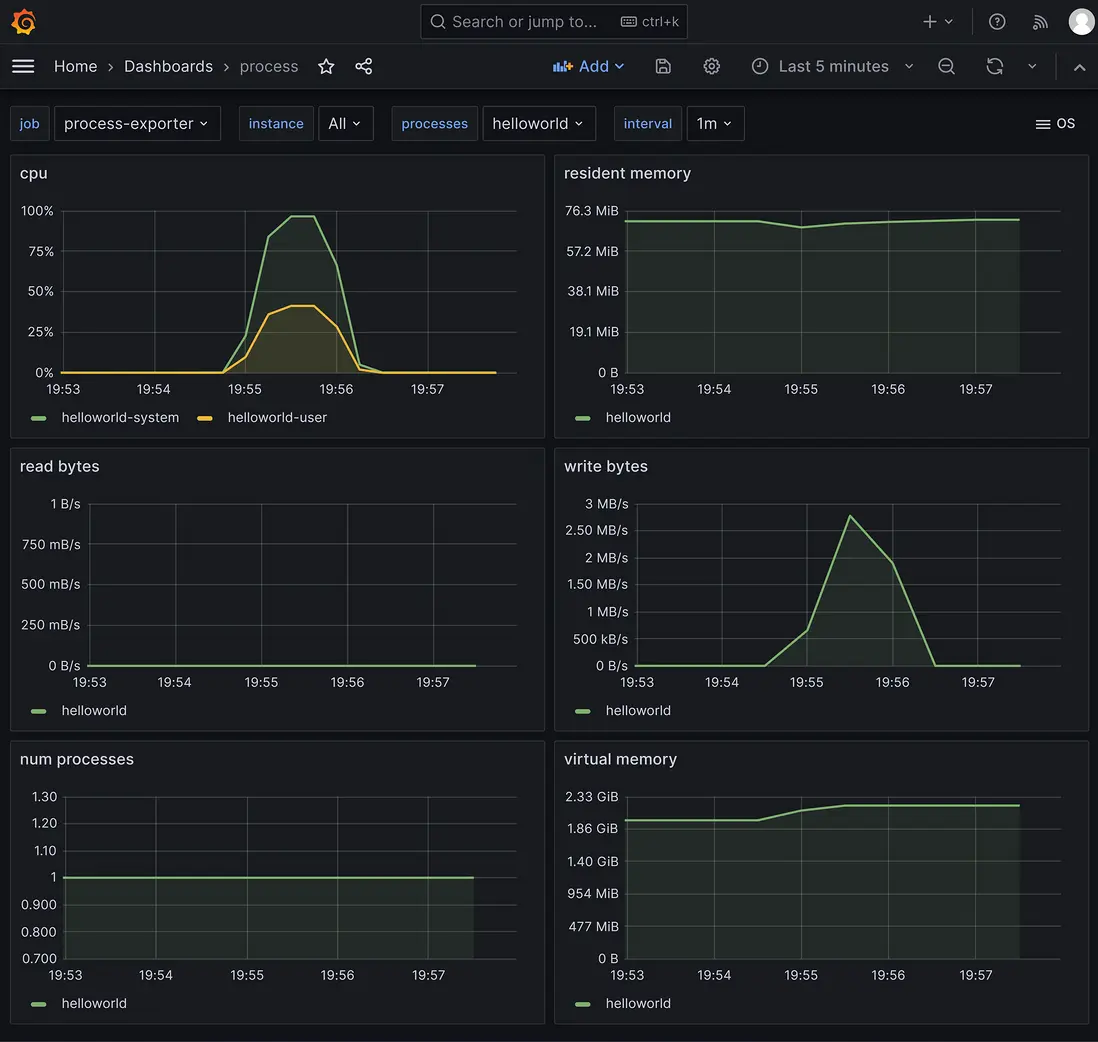Screen dimensions: 1098x1042
Task: Open Grafana help with the question mark icon
Action: click(996, 21)
